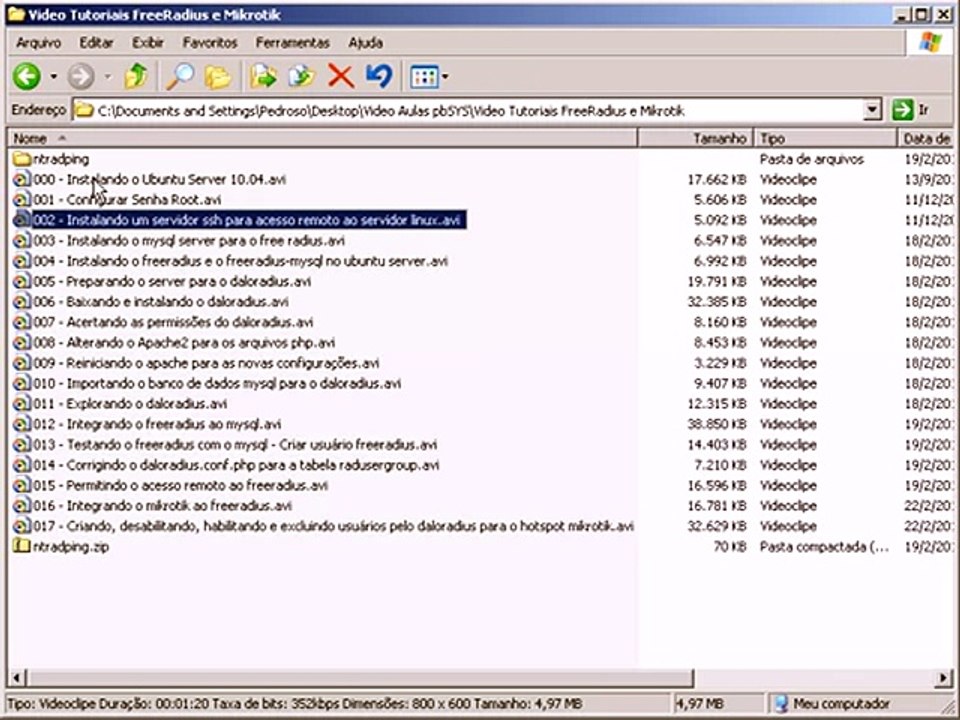Click the Copy To folder icon

(301, 77)
